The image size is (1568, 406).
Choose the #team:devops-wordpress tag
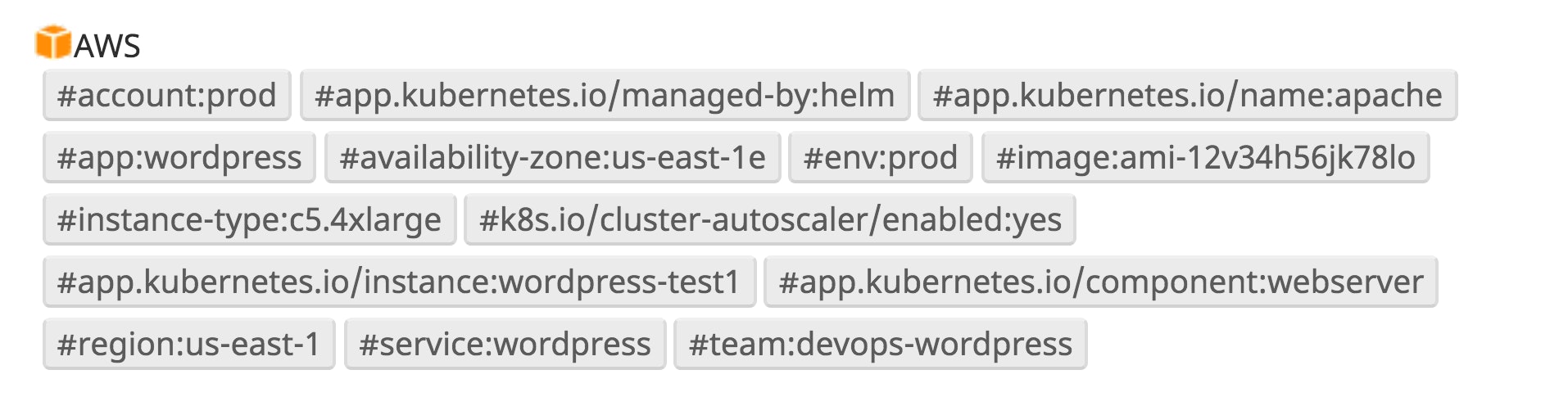pos(880,345)
